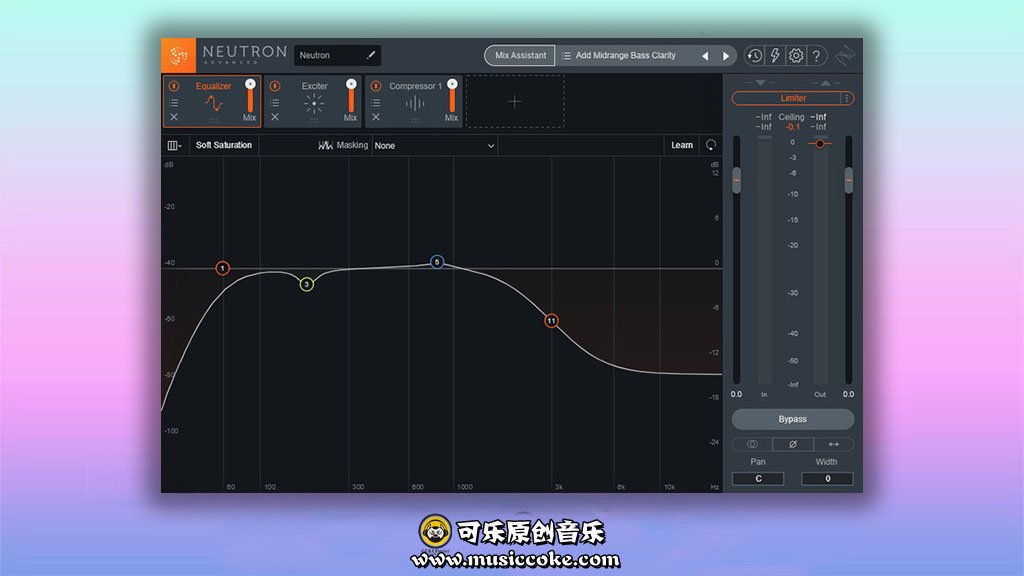Open Exciter module preset list icon

pos(275,103)
